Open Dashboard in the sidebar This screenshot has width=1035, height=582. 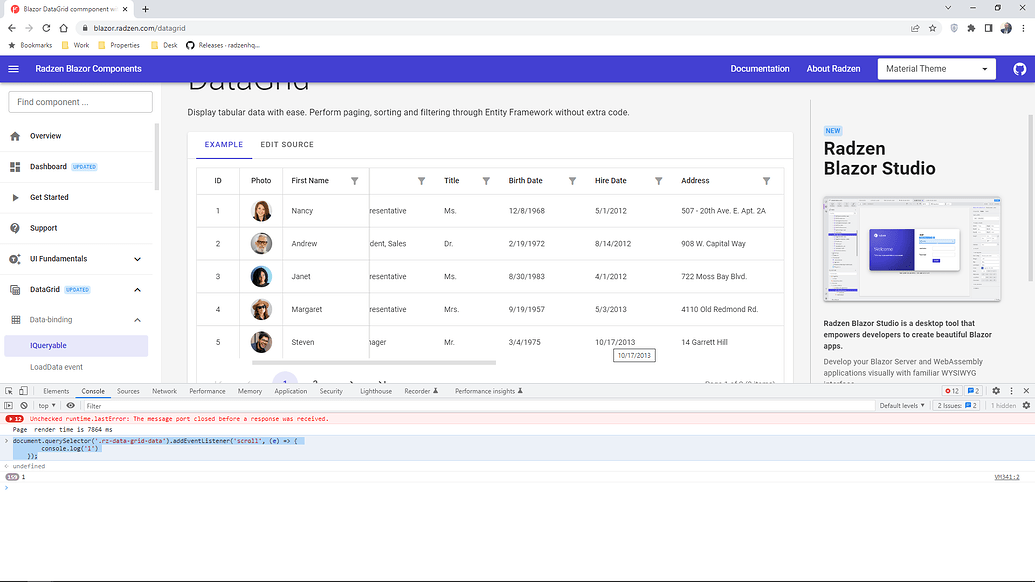click(x=77, y=167)
